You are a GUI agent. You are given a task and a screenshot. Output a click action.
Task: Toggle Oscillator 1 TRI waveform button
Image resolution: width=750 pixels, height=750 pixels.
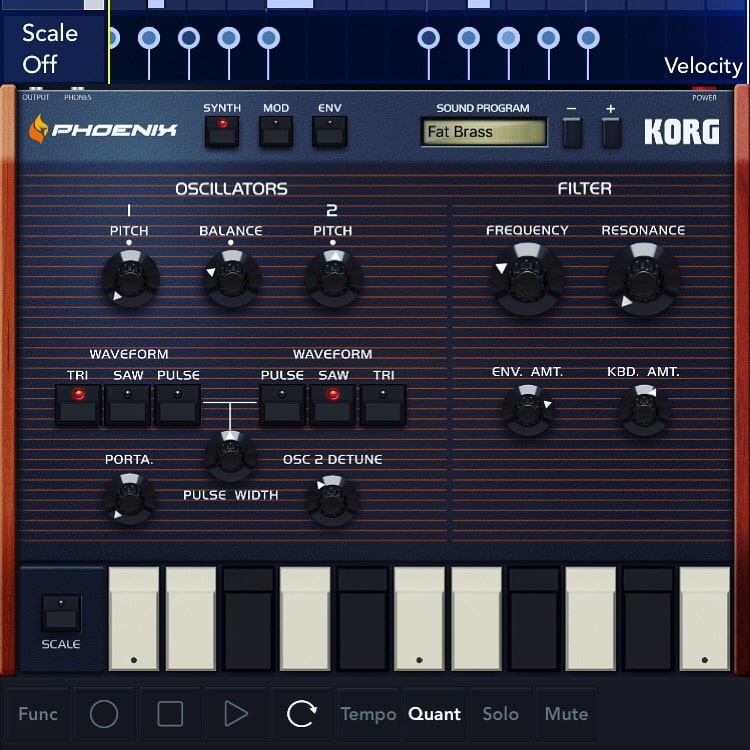pyautogui.click(x=78, y=405)
